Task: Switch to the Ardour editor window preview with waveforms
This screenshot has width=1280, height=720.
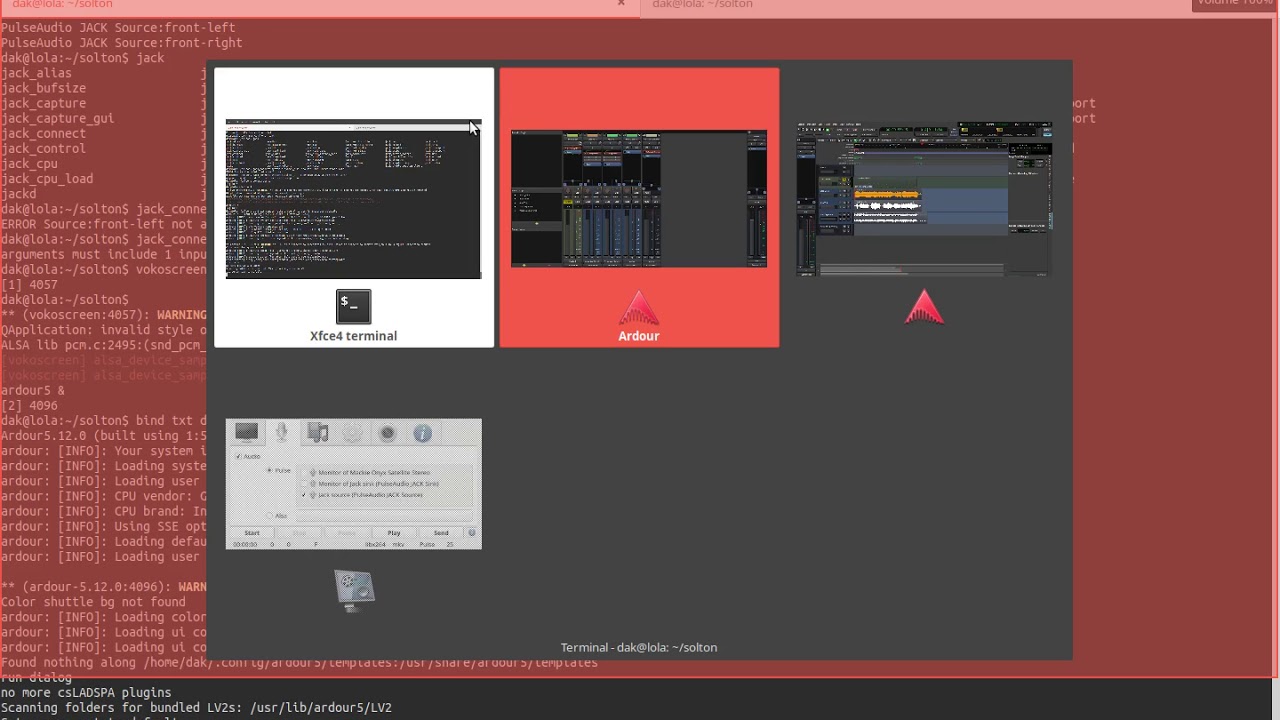Action: [x=924, y=199]
